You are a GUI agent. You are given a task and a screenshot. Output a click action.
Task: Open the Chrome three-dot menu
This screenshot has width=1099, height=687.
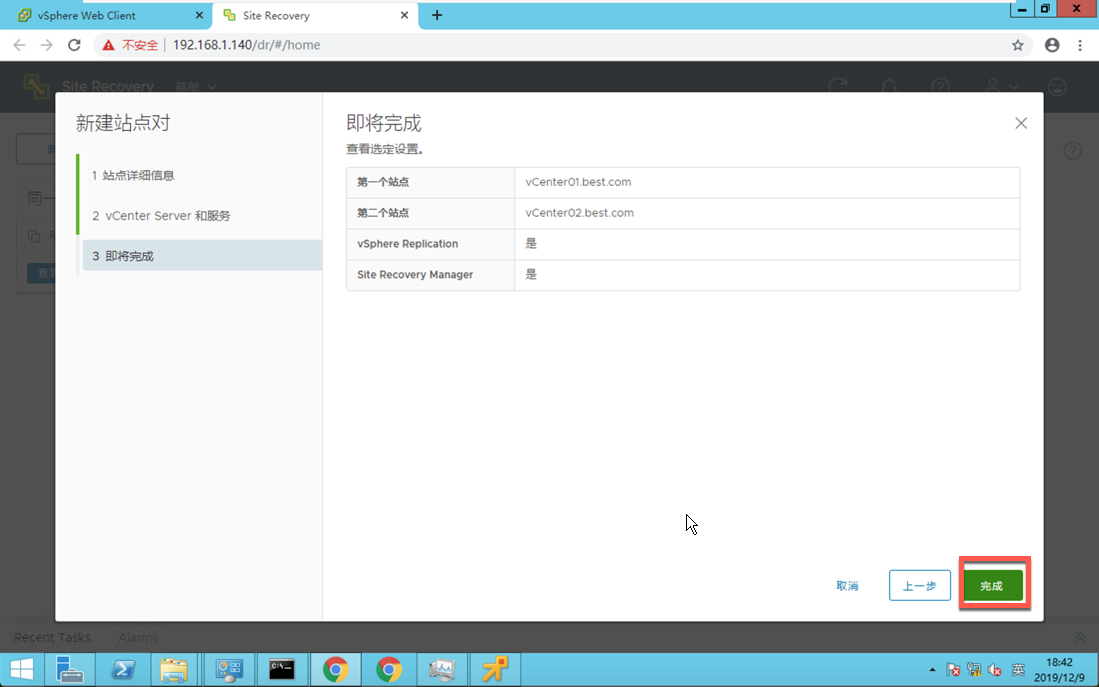tap(1080, 45)
